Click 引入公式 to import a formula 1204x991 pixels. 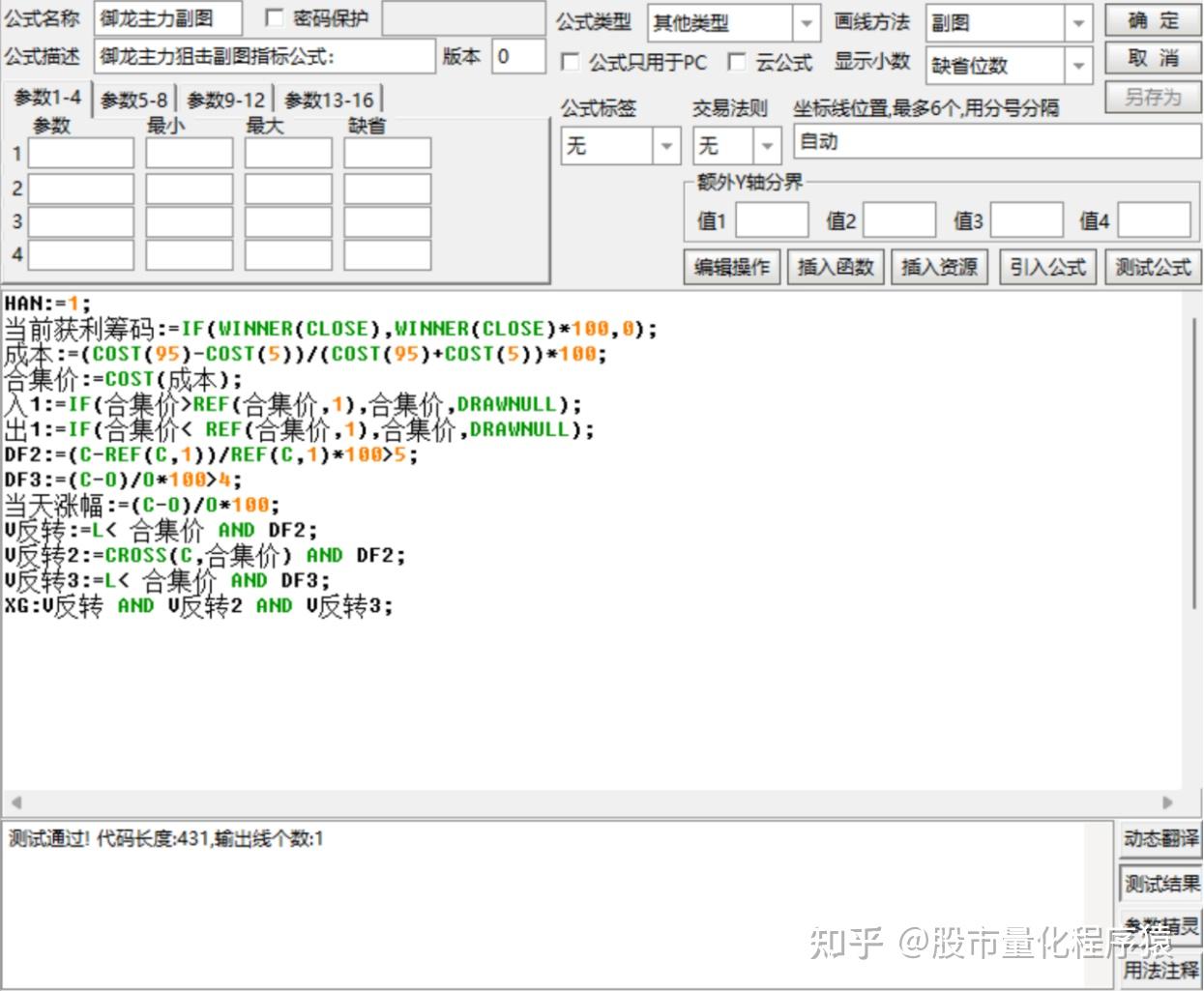tap(1048, 267)
